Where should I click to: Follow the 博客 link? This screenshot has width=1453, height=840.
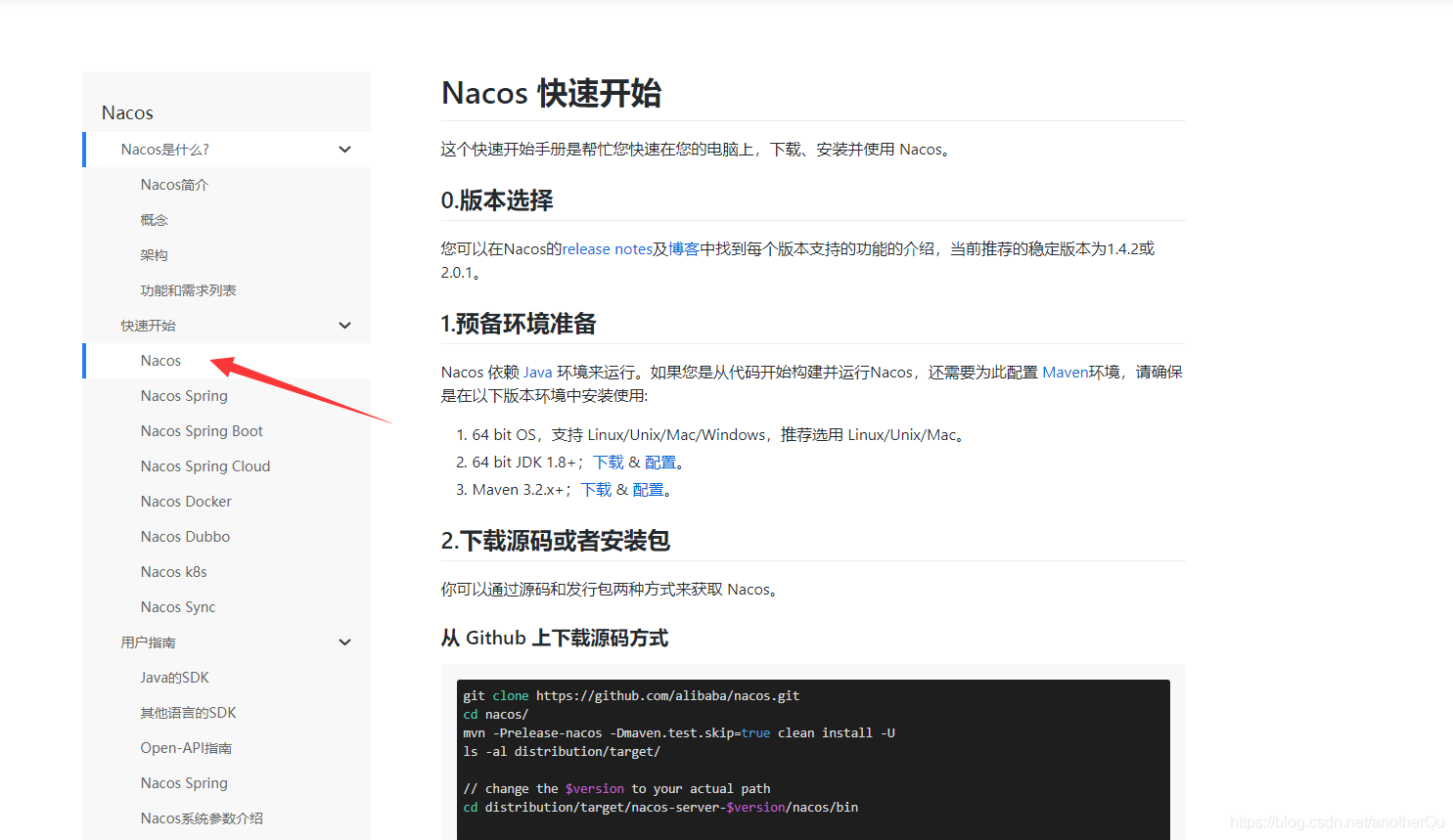click(684, 249)
